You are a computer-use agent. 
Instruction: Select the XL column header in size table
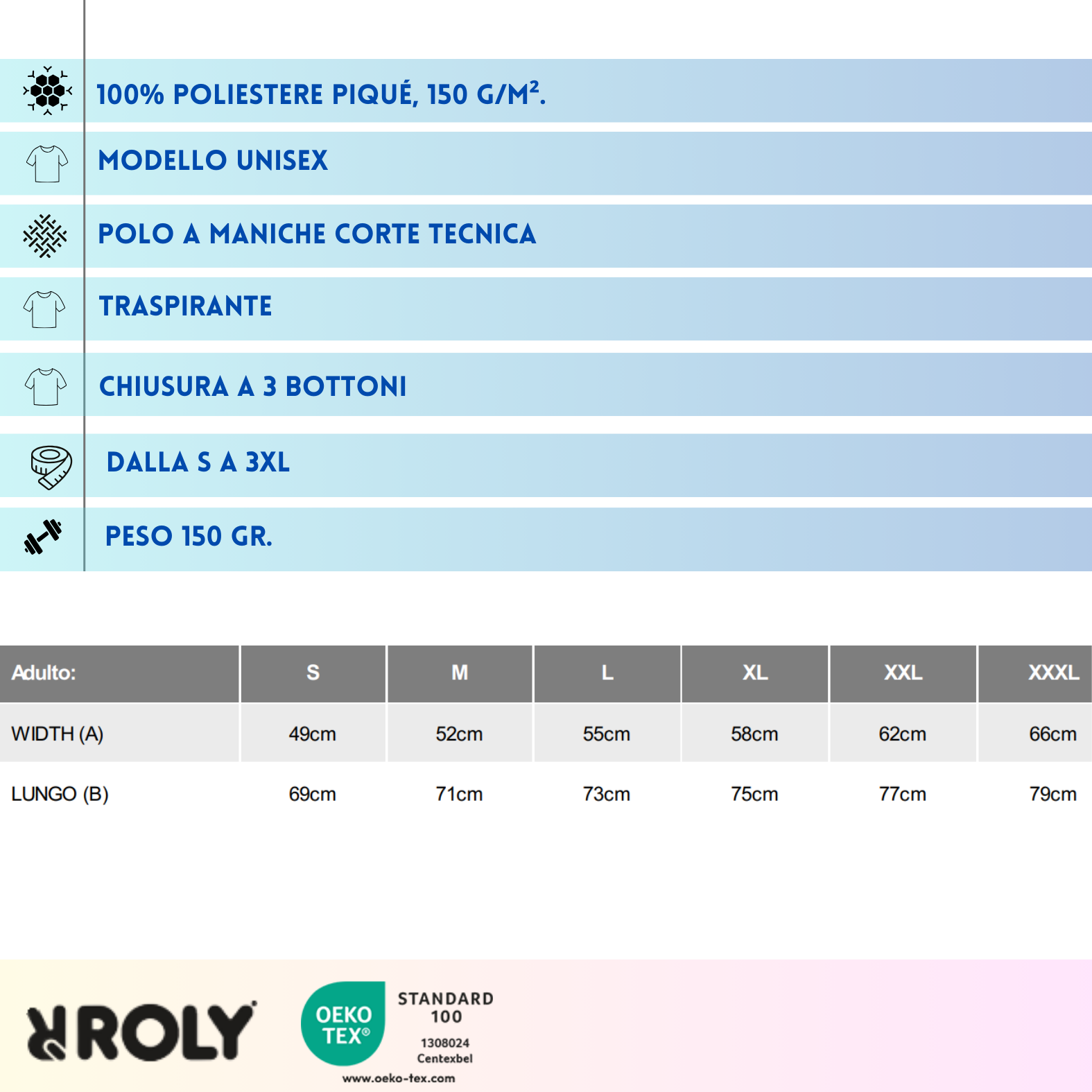(x=755, y=673)
